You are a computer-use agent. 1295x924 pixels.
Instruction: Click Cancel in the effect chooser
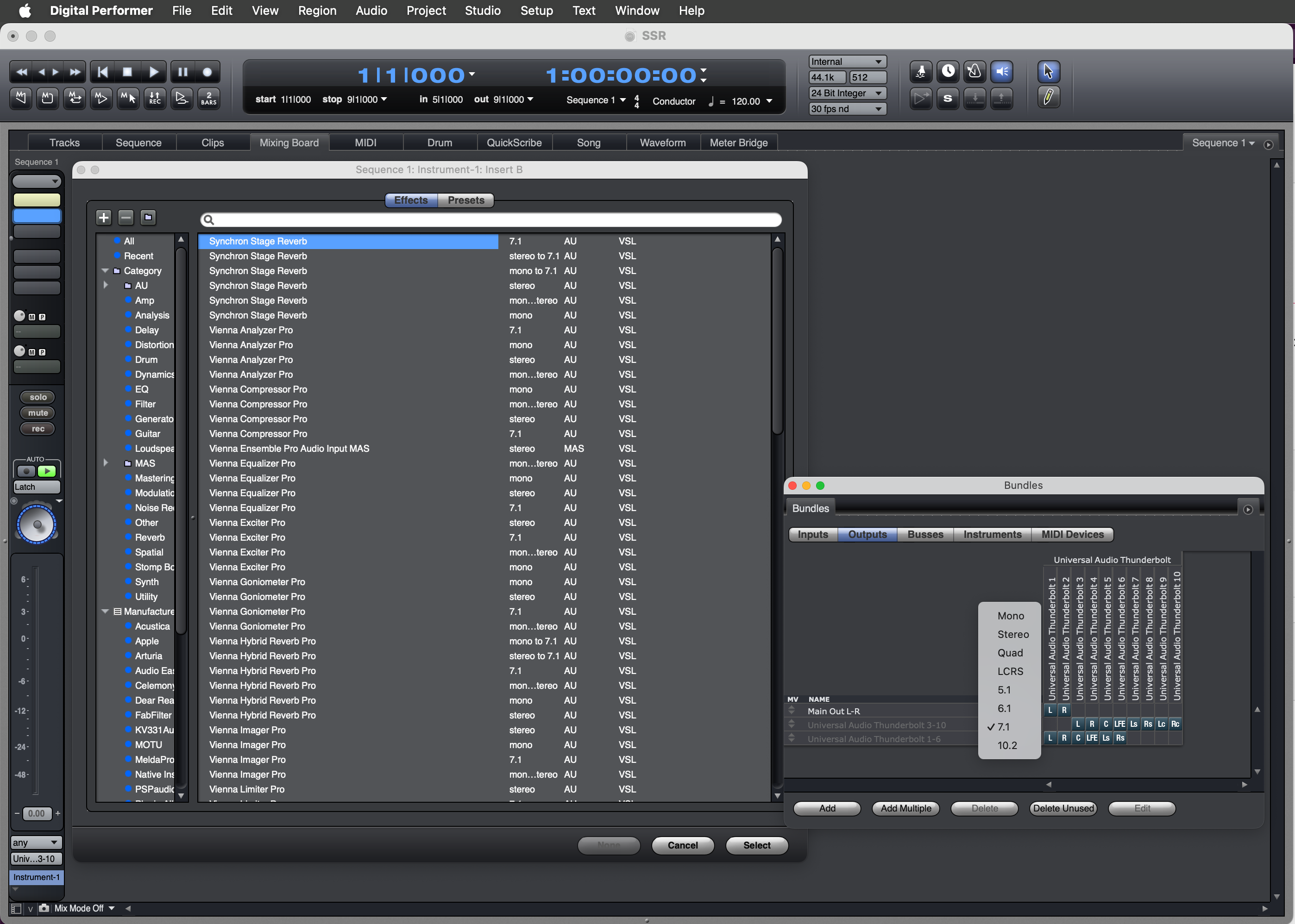tap(683, 845)
